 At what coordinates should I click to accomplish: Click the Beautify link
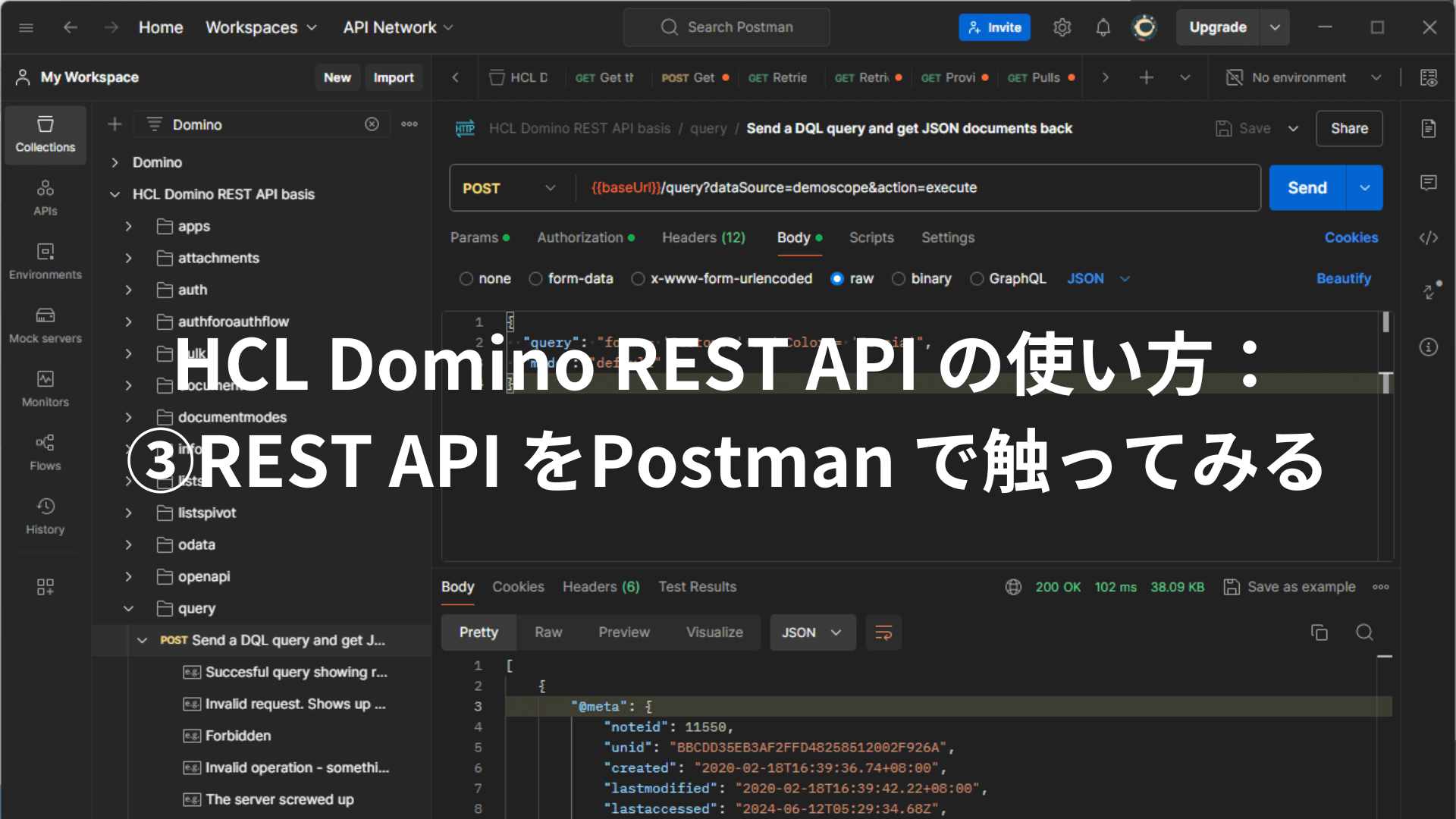coord(1343,279)
